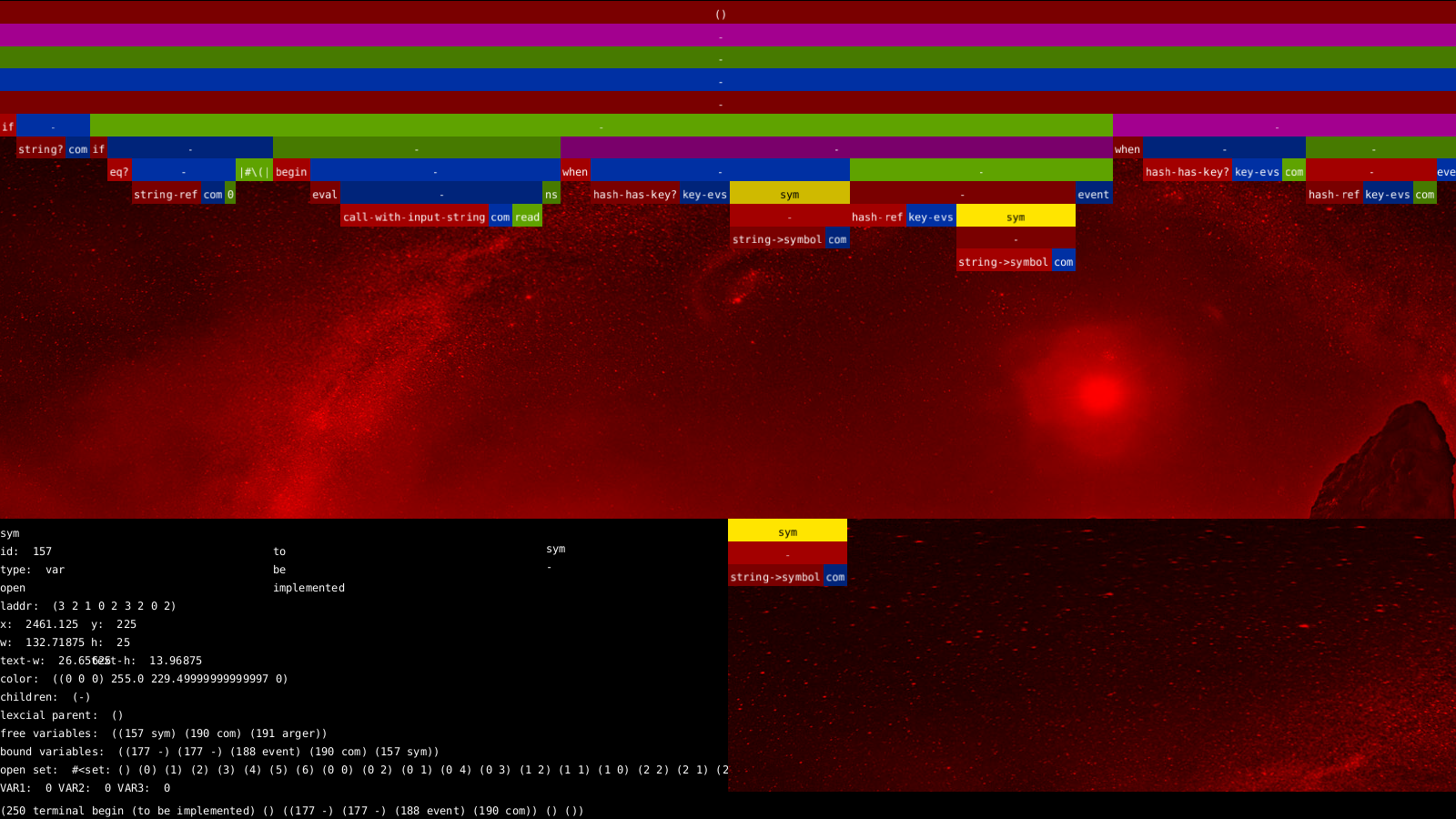Click the green "read" node
The image size is (1456, 819).
click(x=527, y=217)
